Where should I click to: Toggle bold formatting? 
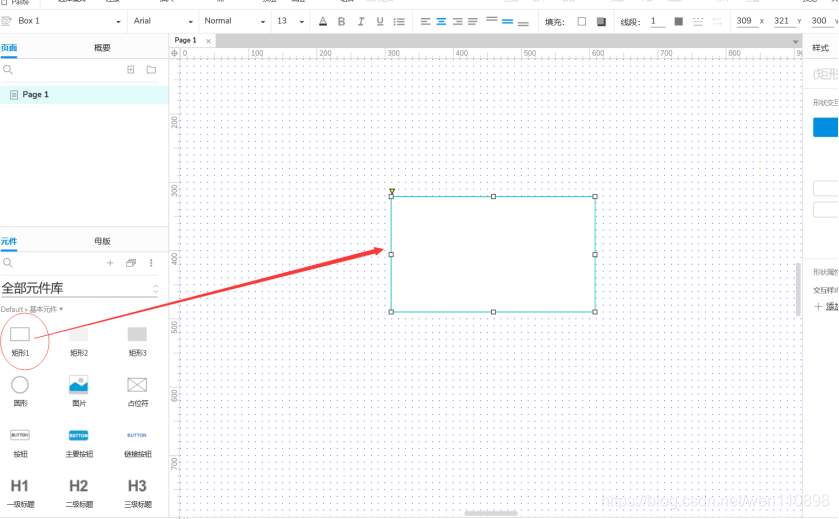pos(341,21)
